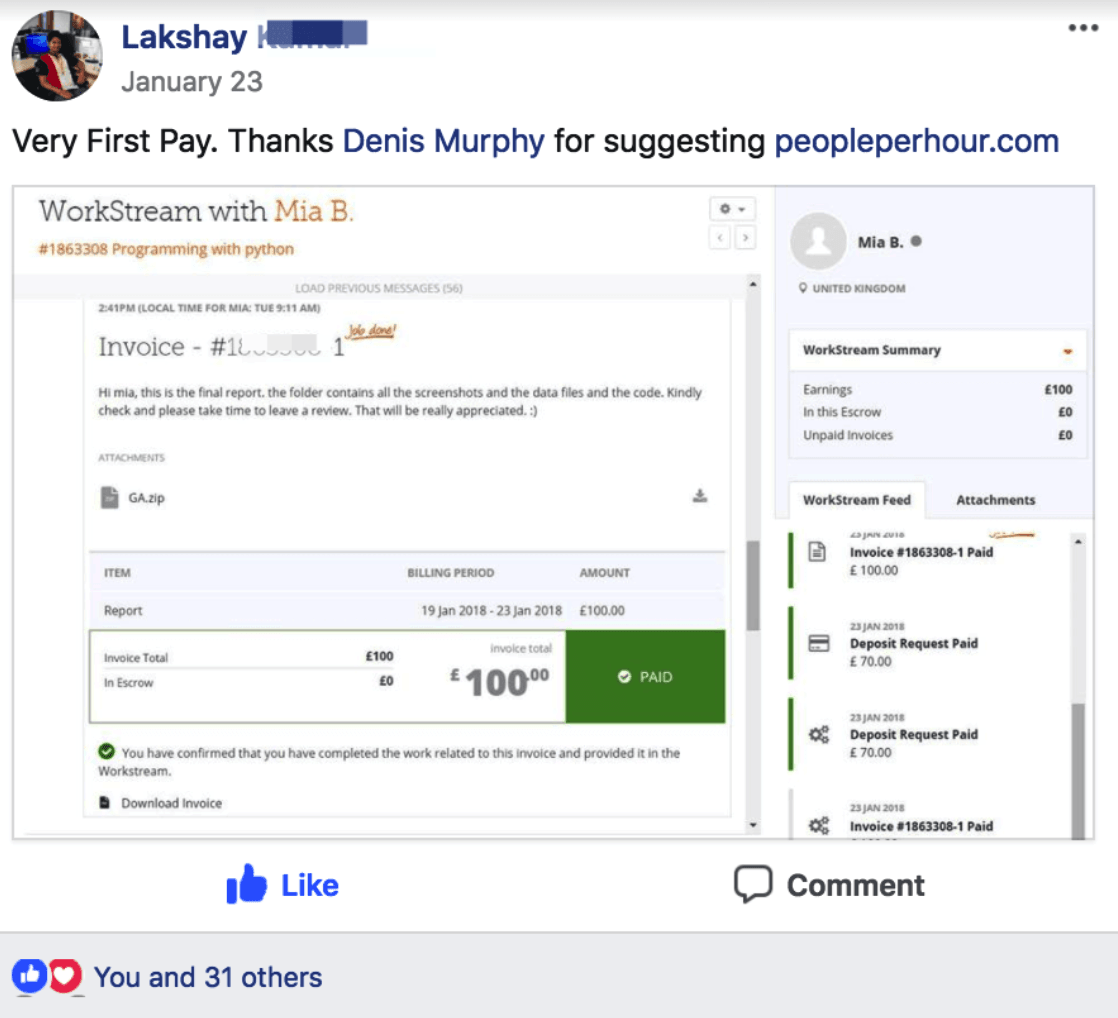
Task: Click the next WorkStream arrow
Action: pyautogui.click(x=745, y=237)
